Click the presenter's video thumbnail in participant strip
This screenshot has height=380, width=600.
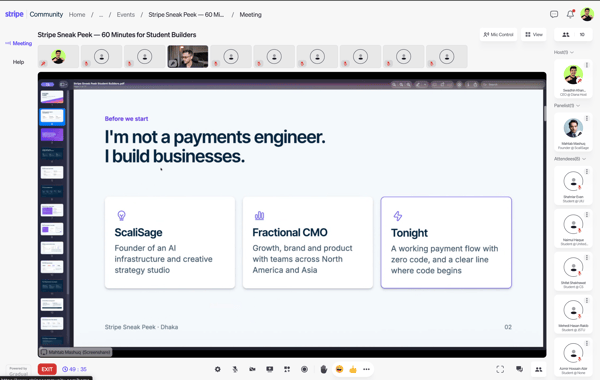click(188, 57)
